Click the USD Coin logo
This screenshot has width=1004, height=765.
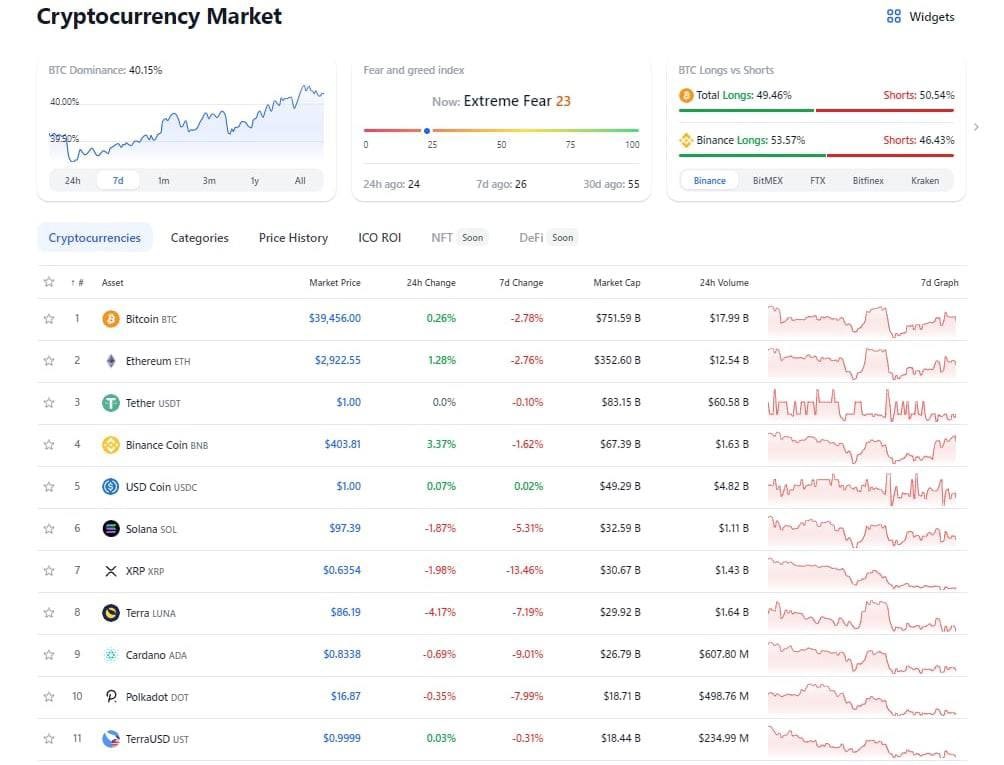111,487
